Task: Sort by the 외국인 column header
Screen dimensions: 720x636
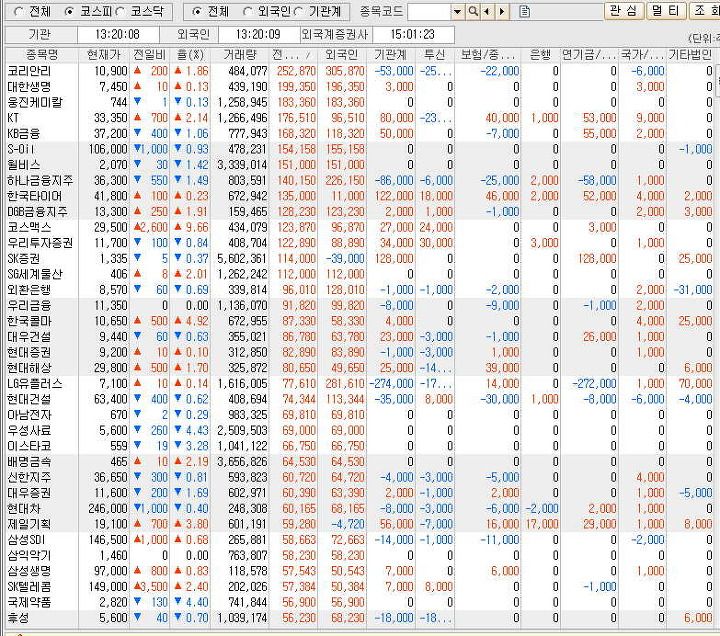Action: [x=342, y=55]
